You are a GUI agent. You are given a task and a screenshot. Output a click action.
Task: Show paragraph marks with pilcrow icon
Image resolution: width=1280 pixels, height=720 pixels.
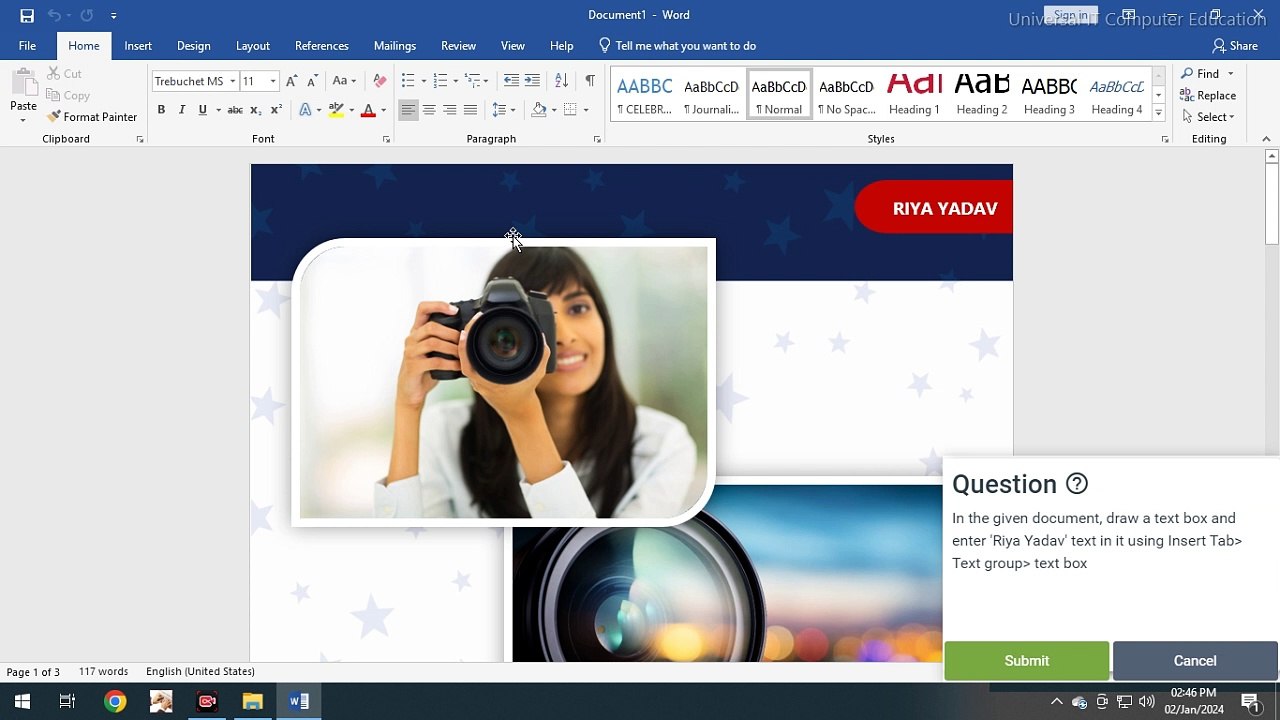pos(590,81)
